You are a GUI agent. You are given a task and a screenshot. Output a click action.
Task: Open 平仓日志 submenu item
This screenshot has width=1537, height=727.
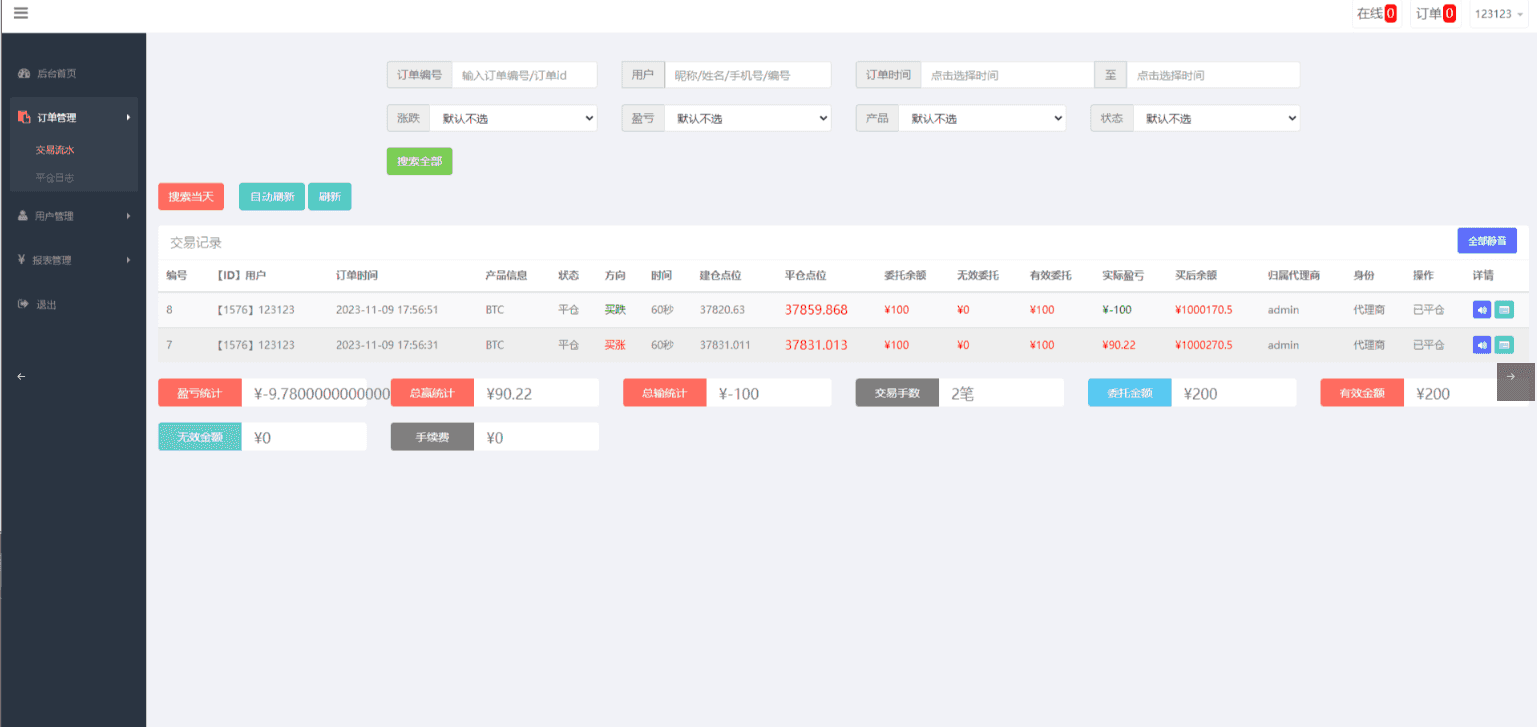coord(55,178)
